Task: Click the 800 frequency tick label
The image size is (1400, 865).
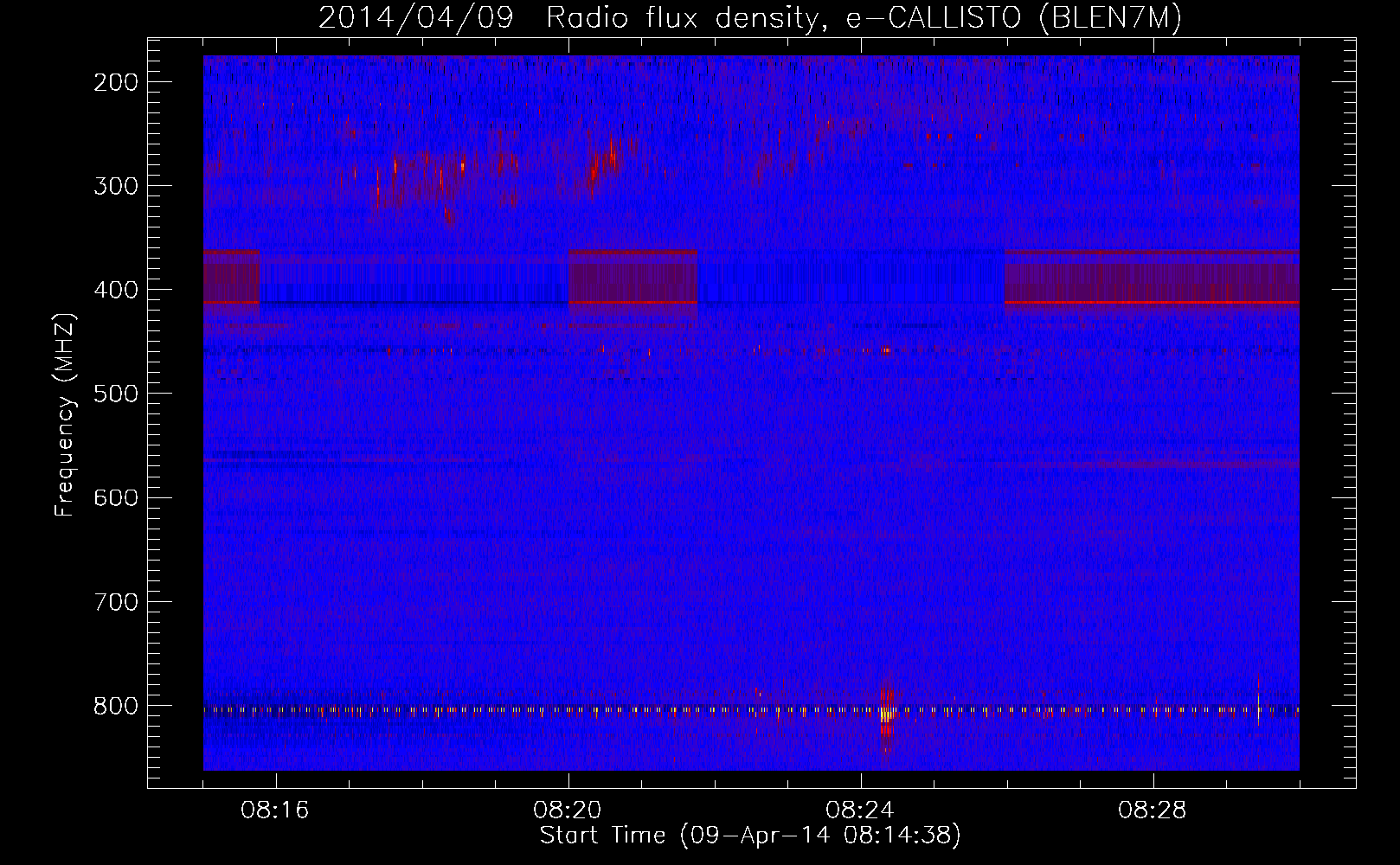Action: click(x=116, y=706)
